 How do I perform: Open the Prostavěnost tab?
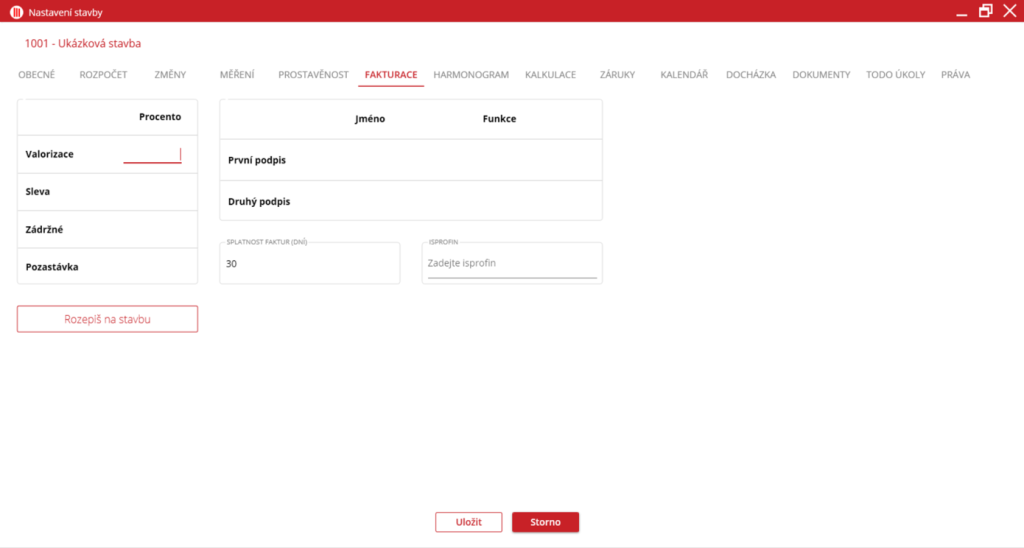[x=313, y=75]
